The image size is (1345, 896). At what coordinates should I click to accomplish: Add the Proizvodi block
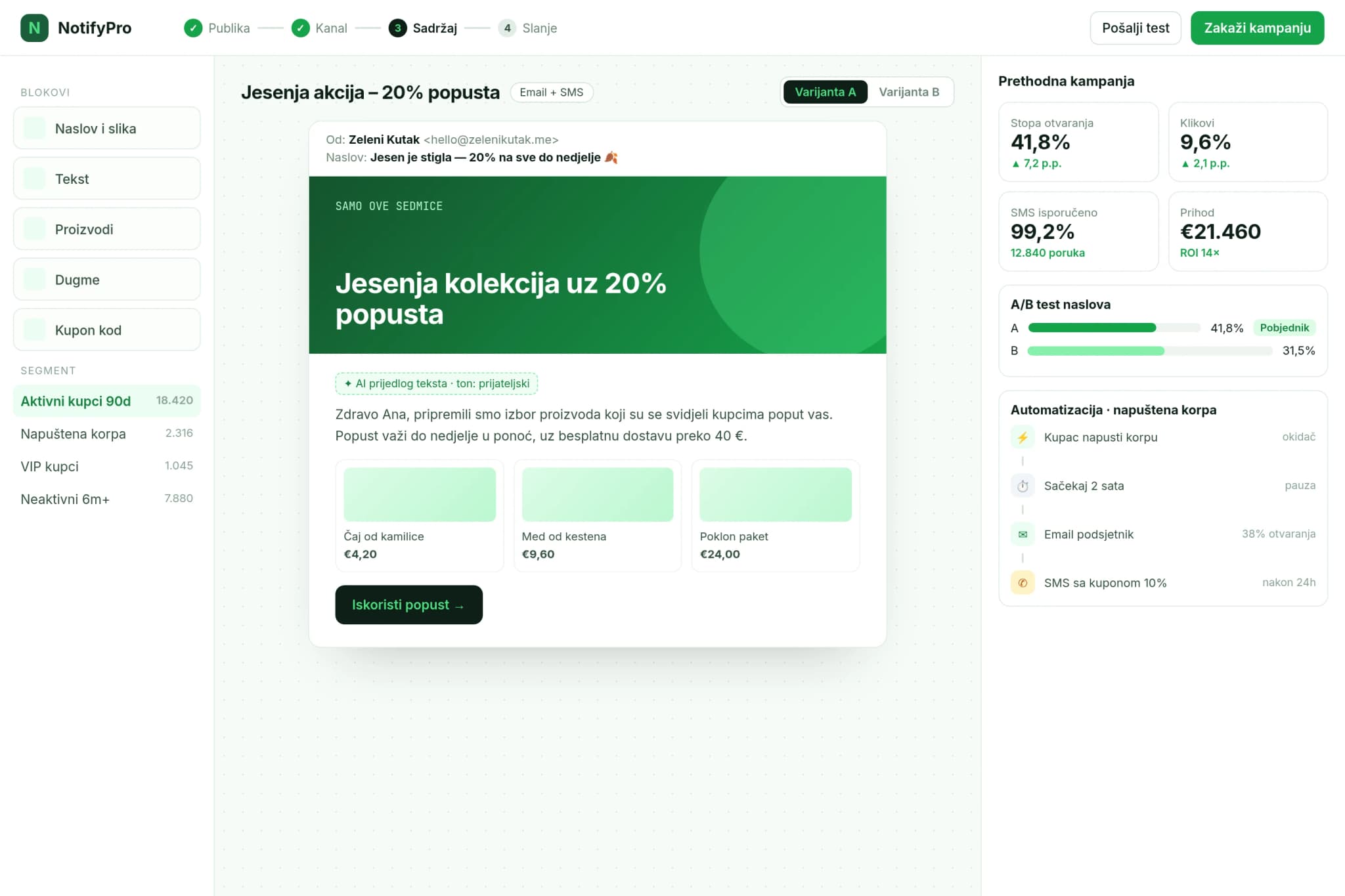[106, 229]
